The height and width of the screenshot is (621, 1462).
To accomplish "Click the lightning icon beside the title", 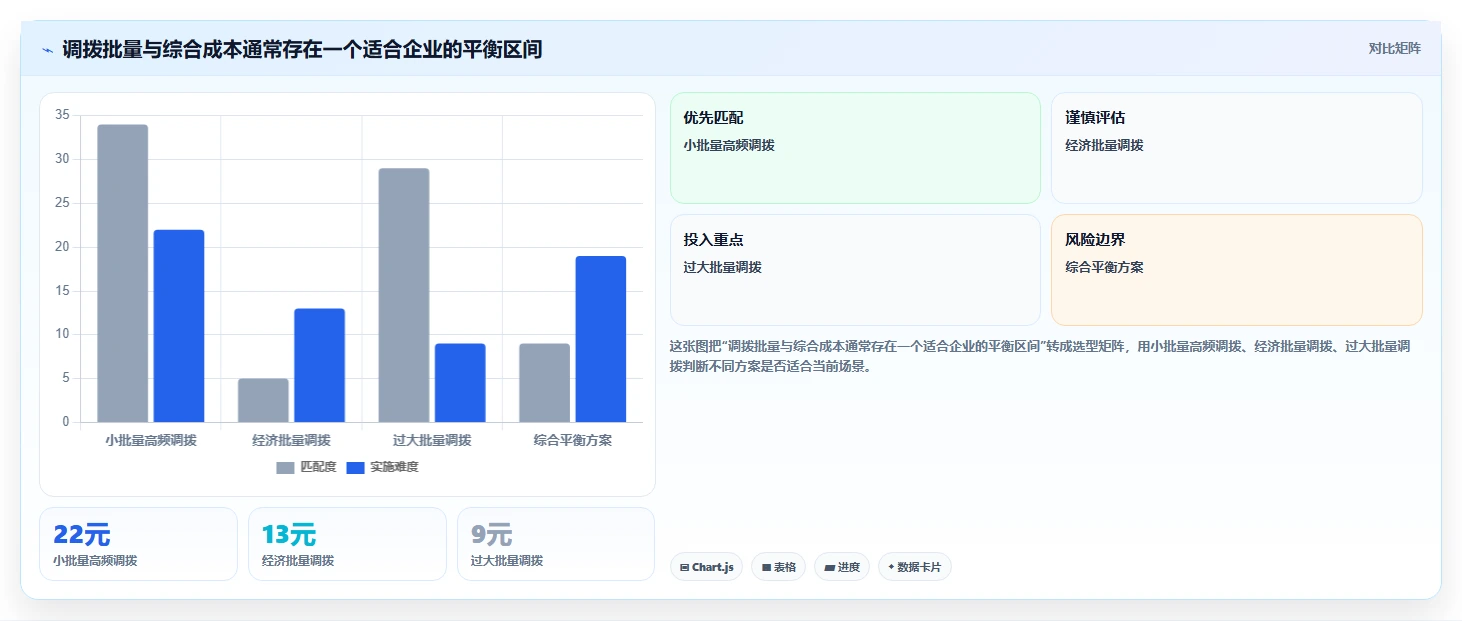I will click(x=47, y=50).
